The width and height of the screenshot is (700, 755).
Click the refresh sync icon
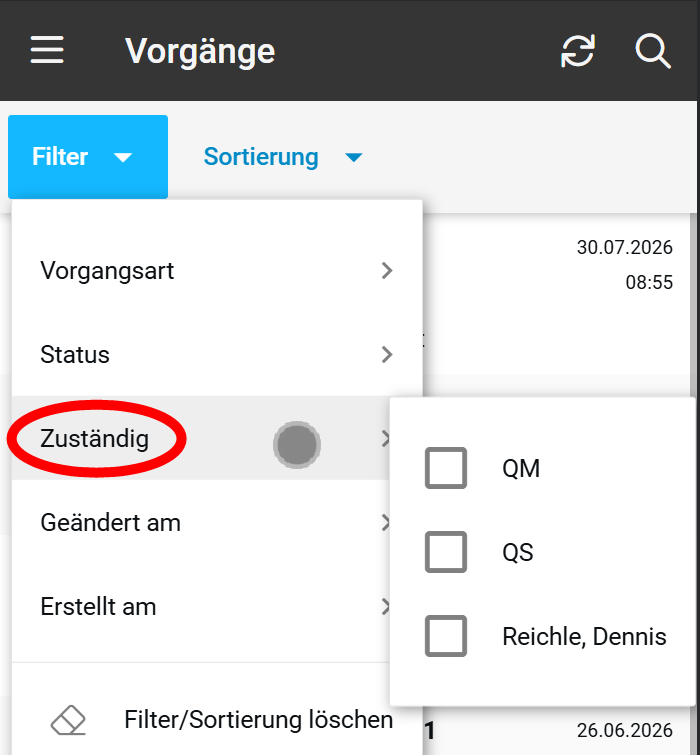(x=578, y=50)
